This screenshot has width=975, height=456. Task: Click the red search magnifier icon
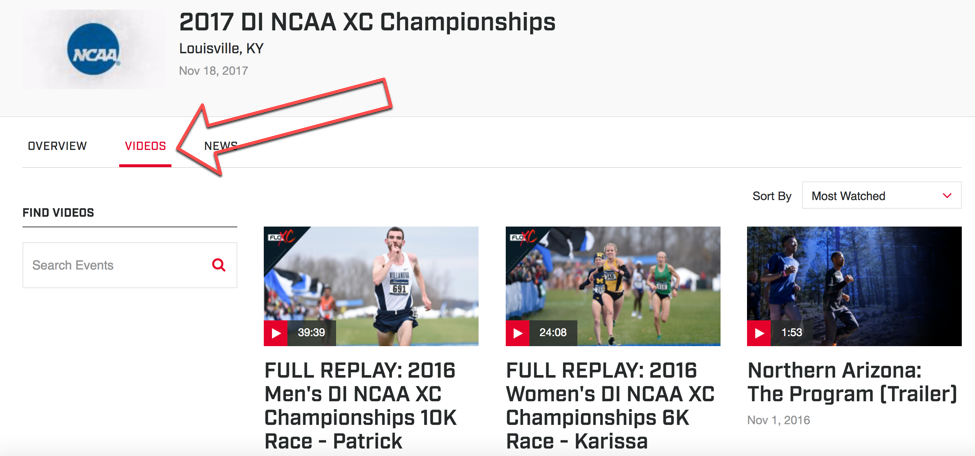pos(219,265)
